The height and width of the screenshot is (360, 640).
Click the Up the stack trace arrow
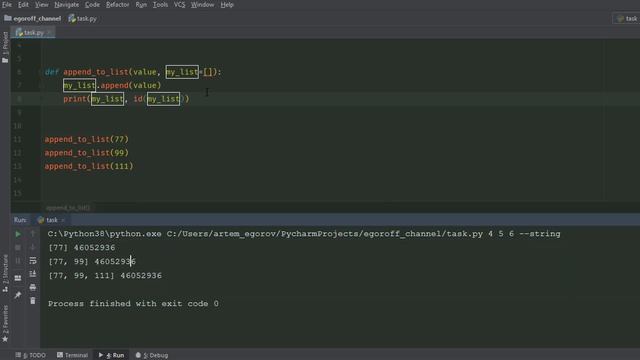(x=33, y=234)
